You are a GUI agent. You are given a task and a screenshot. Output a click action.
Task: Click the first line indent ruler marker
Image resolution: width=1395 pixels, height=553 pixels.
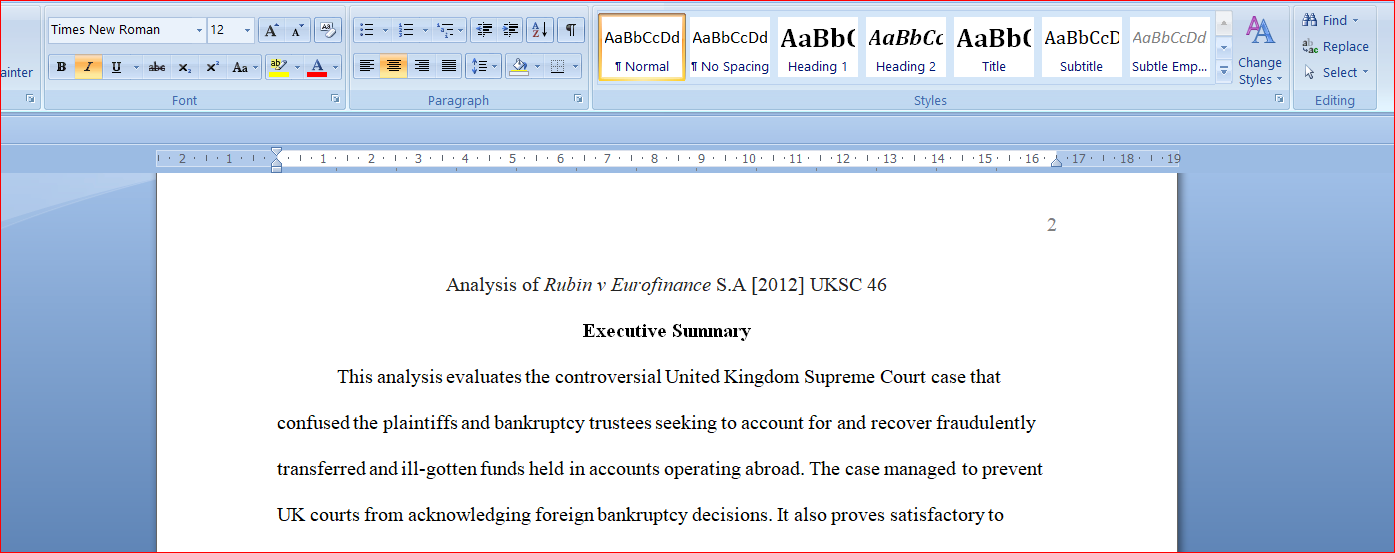pos(277,153)
